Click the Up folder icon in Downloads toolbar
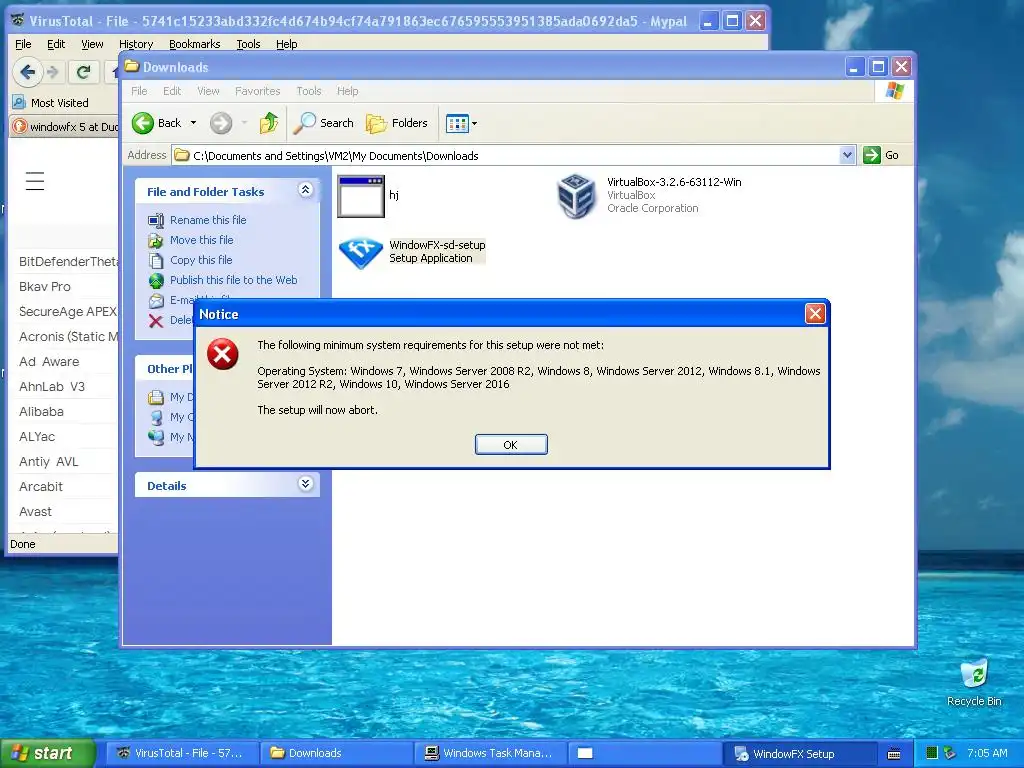 [x=268, y=123]
